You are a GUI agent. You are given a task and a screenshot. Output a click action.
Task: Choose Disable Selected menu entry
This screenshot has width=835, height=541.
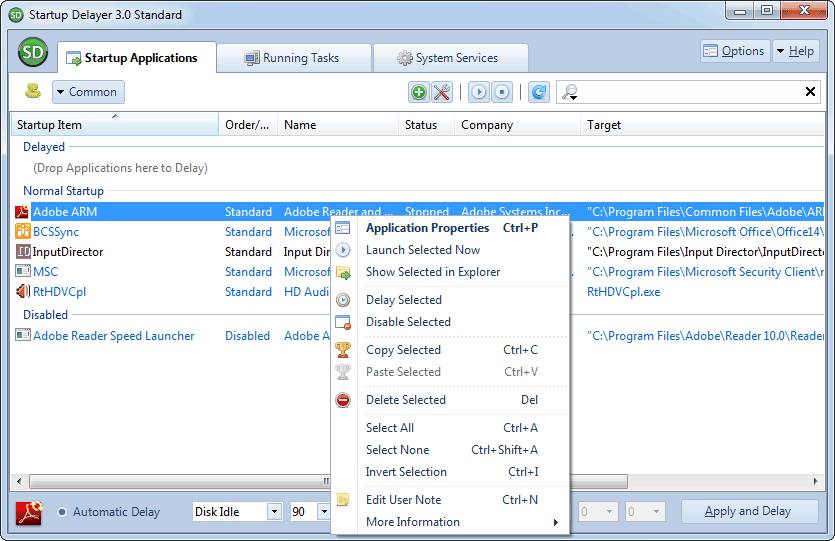[x=452, y=322]
